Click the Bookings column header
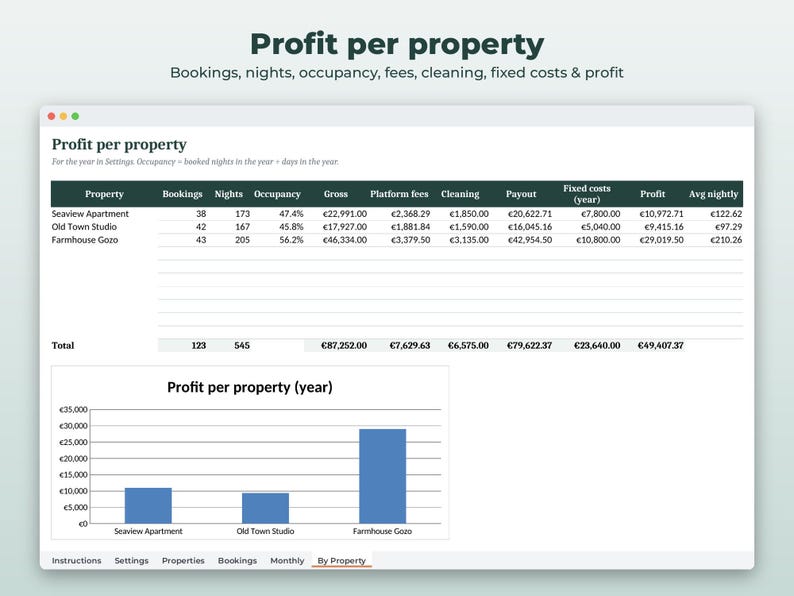794x596 pixels. [182, 194]
